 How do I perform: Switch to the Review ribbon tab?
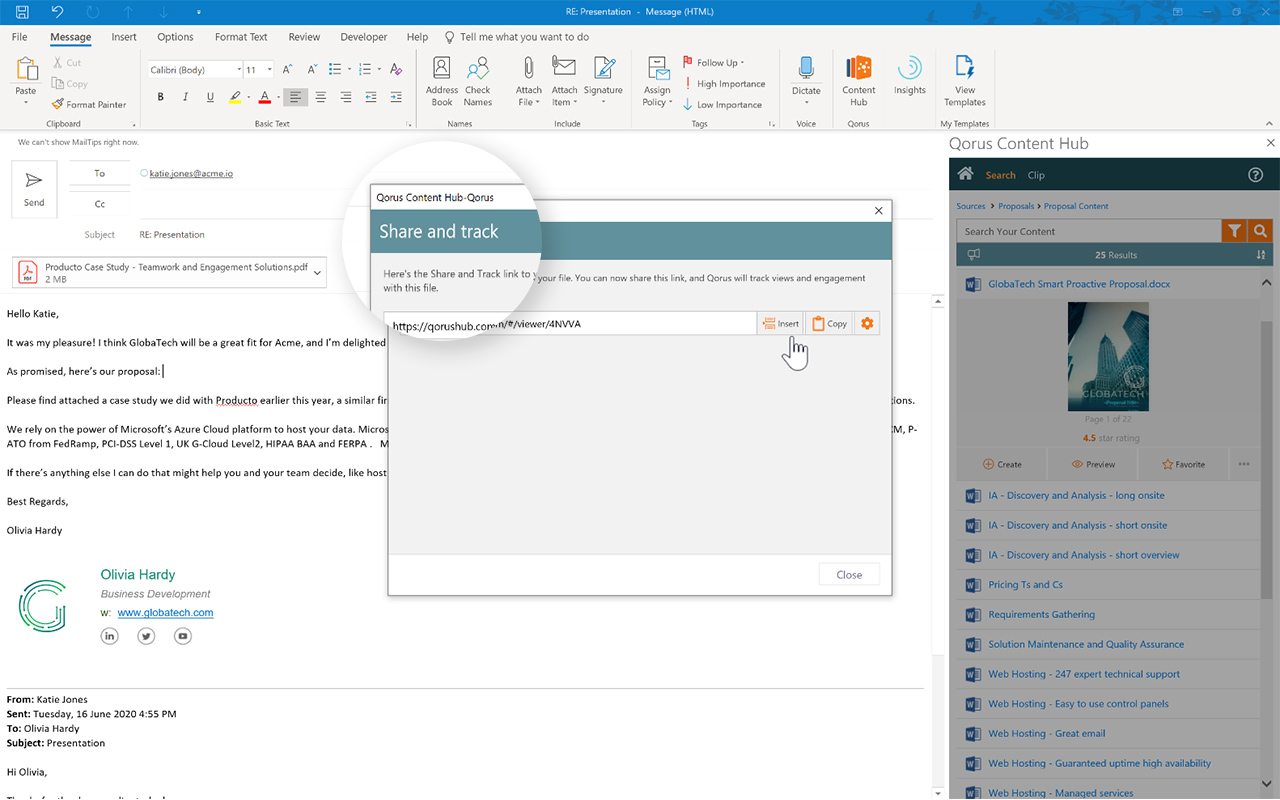pos(304,37)
